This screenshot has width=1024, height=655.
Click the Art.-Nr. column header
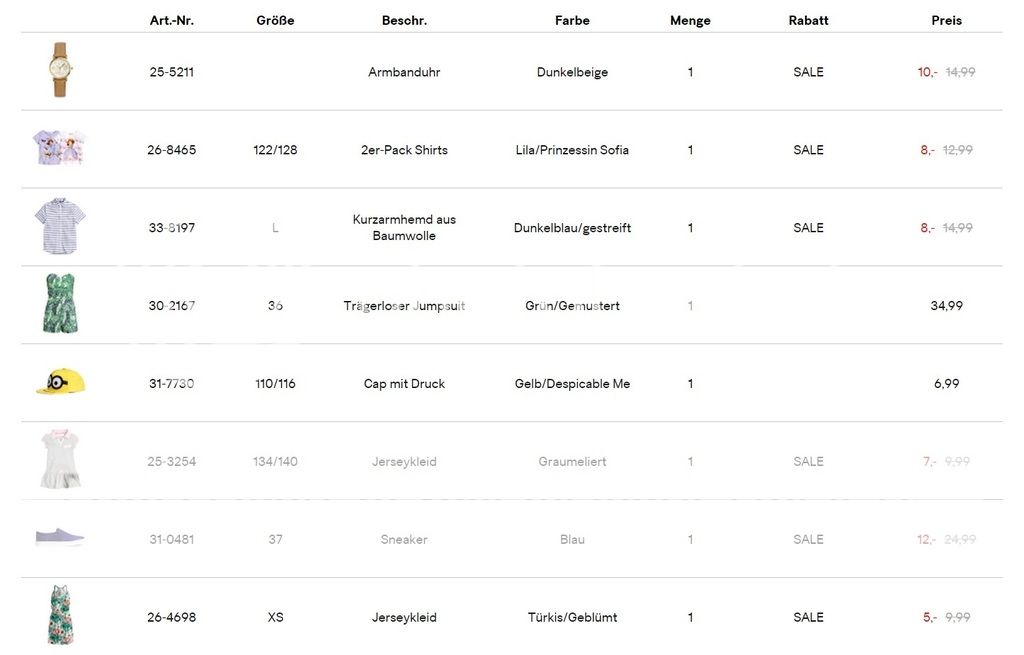click(172, 20)
